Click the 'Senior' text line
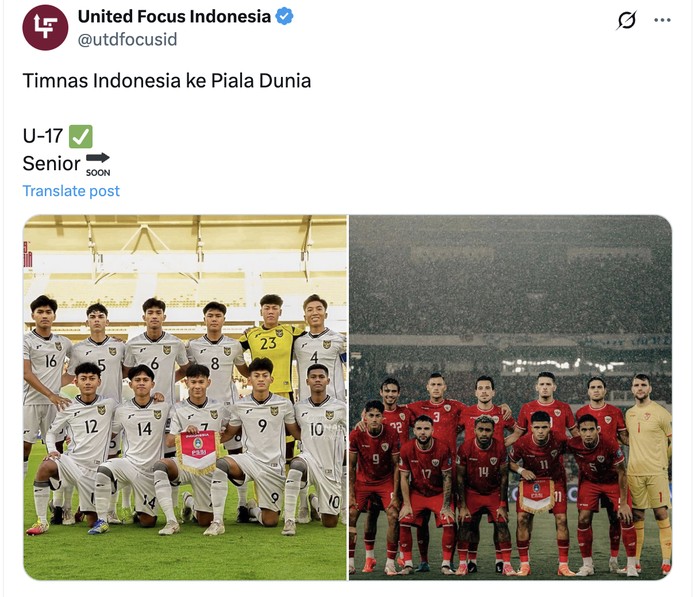This screenshot has height=597, width=700. click(x=51, y=164)
